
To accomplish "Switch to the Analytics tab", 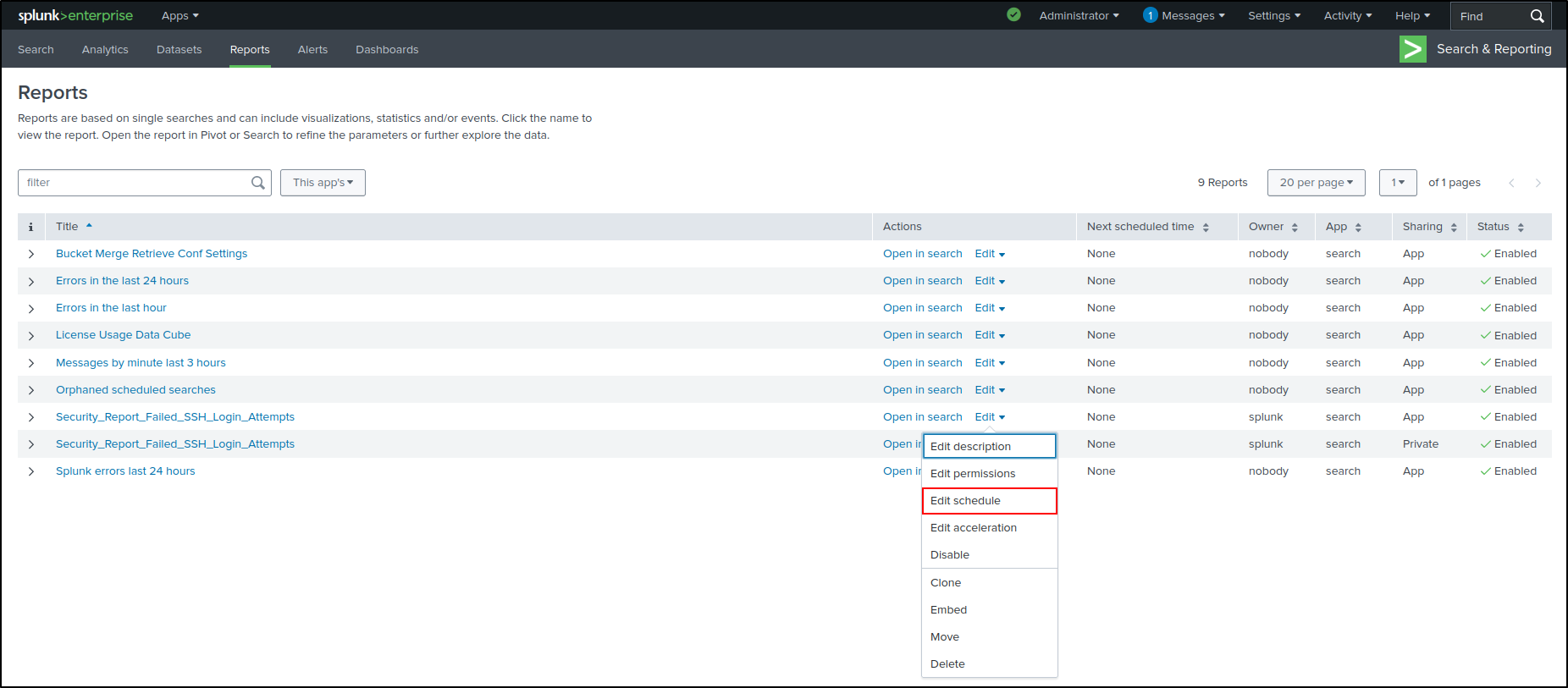I will click(105, 50).
